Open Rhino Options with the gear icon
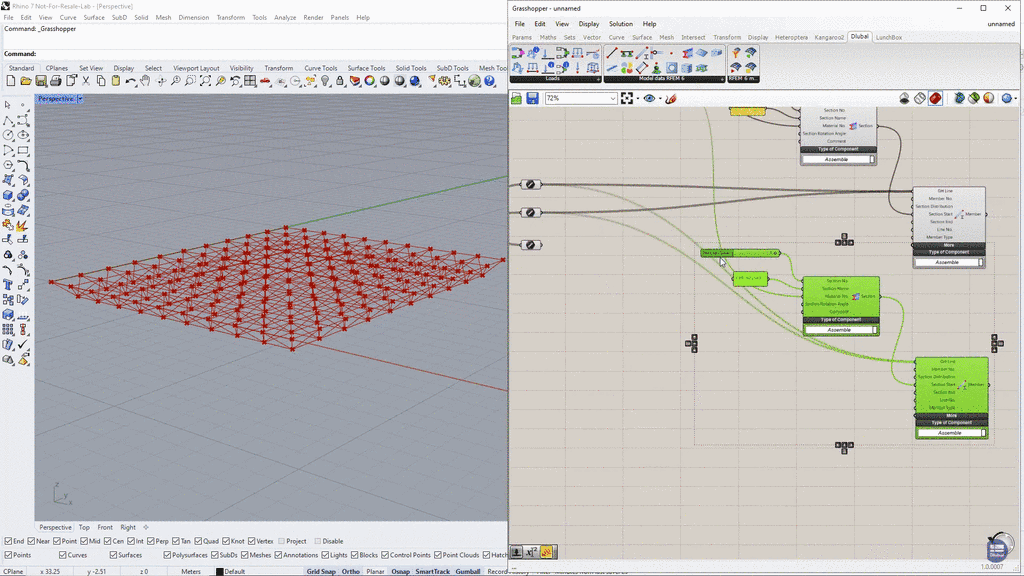The width and height of the screenshot is (1024, 576). [x=445, y=81]
